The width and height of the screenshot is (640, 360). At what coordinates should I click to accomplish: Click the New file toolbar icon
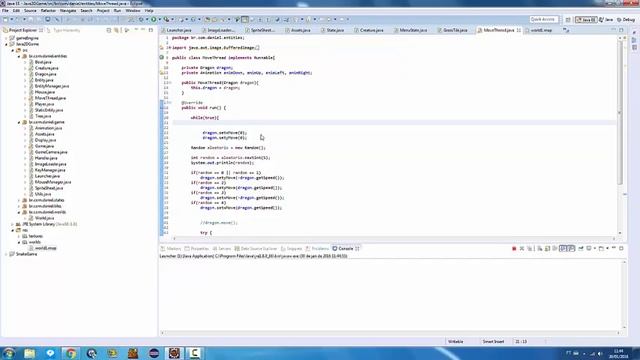(5, 19)
